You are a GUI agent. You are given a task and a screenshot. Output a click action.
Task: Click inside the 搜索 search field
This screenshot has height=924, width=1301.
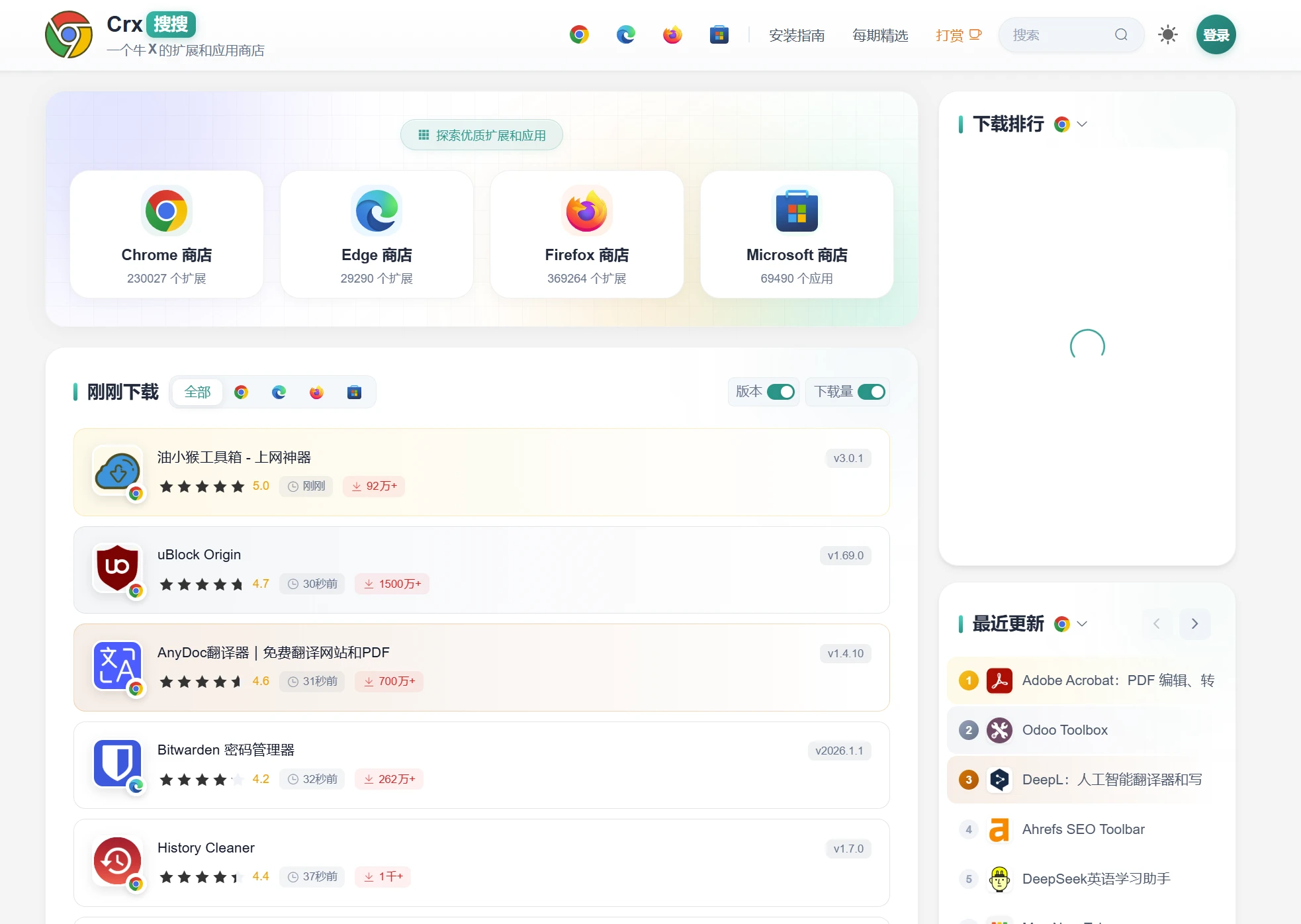1059,34
